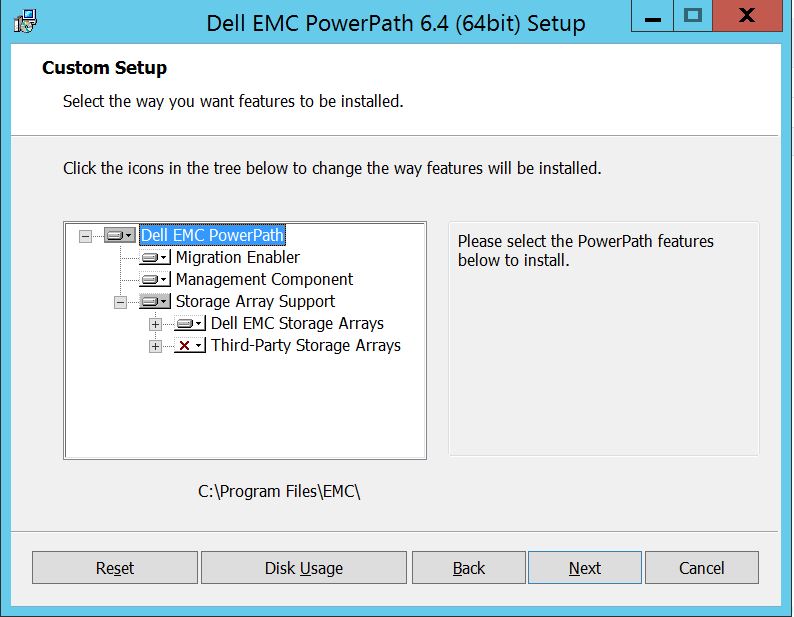This screenshot has height=617, width=794.
Task: Select the Dell EMC PowerPath tree label
Action: [212, 236]
